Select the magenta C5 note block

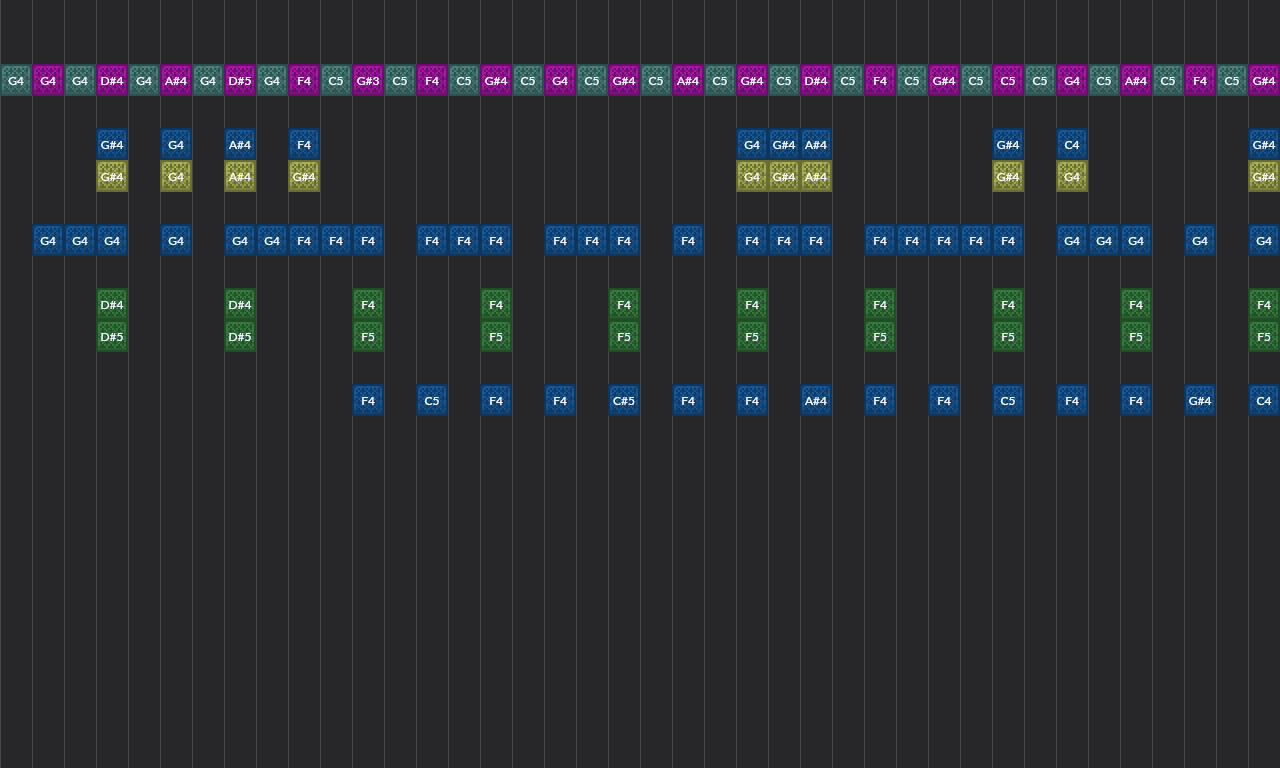tap(1008, 81)
